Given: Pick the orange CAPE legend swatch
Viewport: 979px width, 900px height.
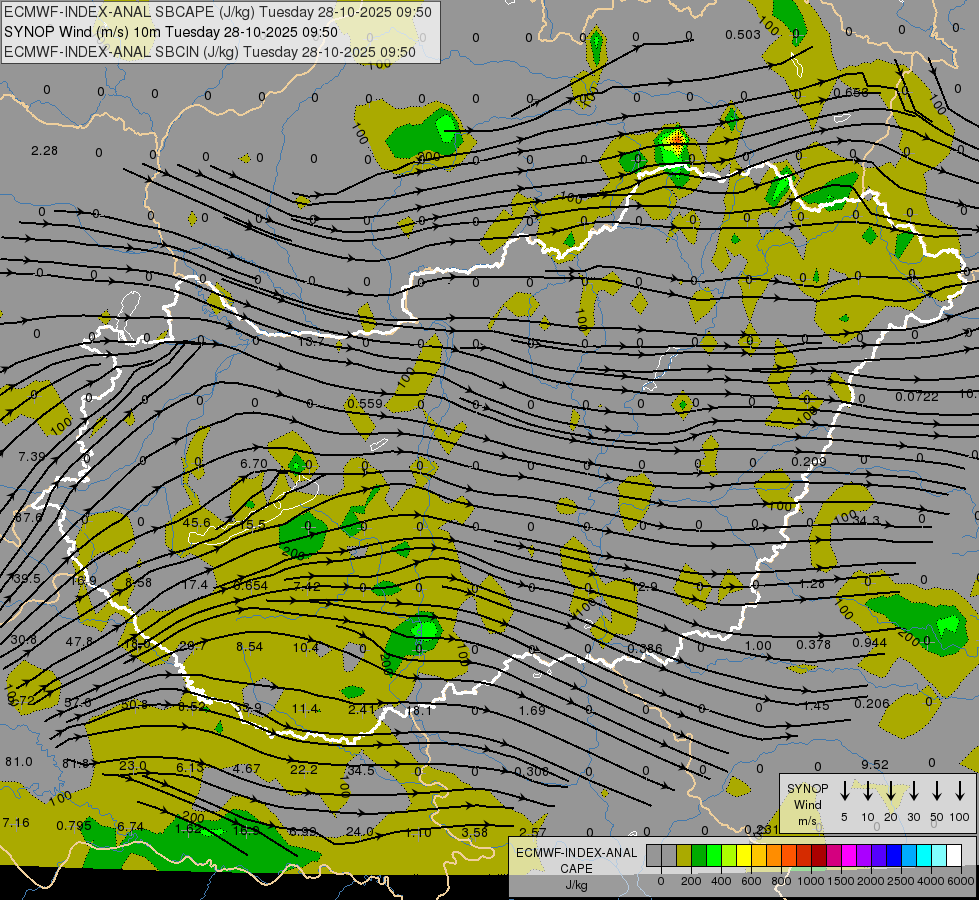Looking at the screenshot, I should click(x=774, y=856).
